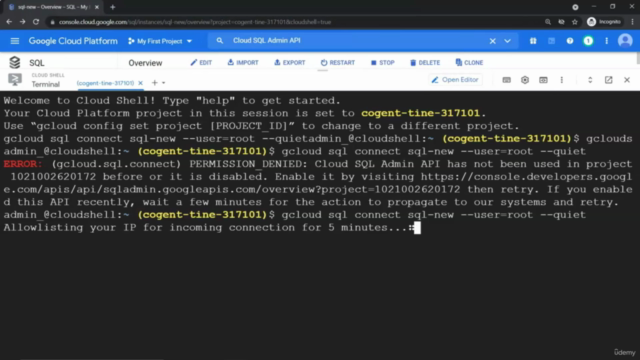Screen dimensions: 640x360
Task: Click the browser back arrow
Action: tap(9, 22)
